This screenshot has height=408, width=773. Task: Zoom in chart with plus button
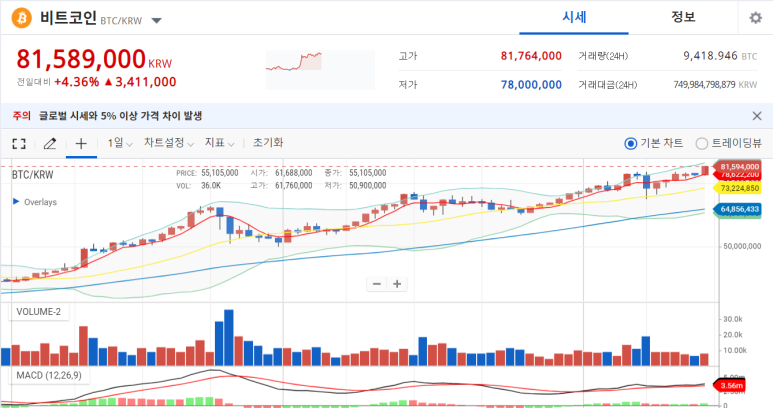[x=397, y=284]
